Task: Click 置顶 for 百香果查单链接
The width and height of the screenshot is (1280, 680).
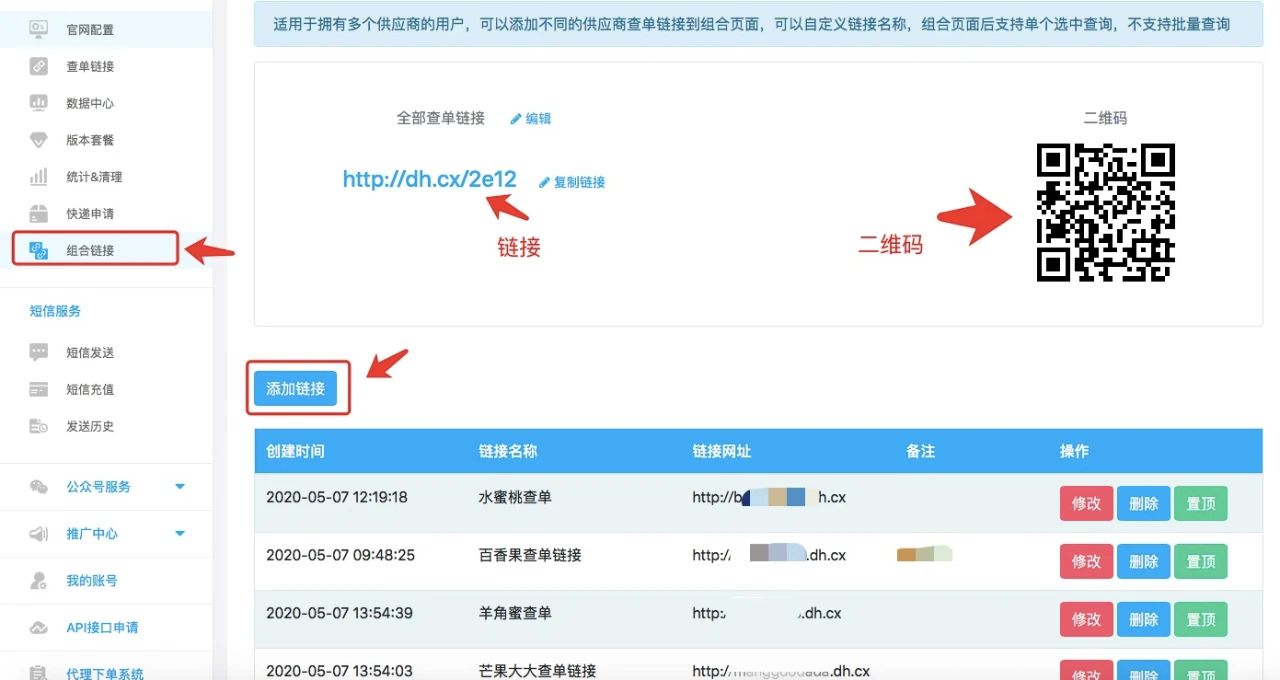Action: pos(1200,562)
